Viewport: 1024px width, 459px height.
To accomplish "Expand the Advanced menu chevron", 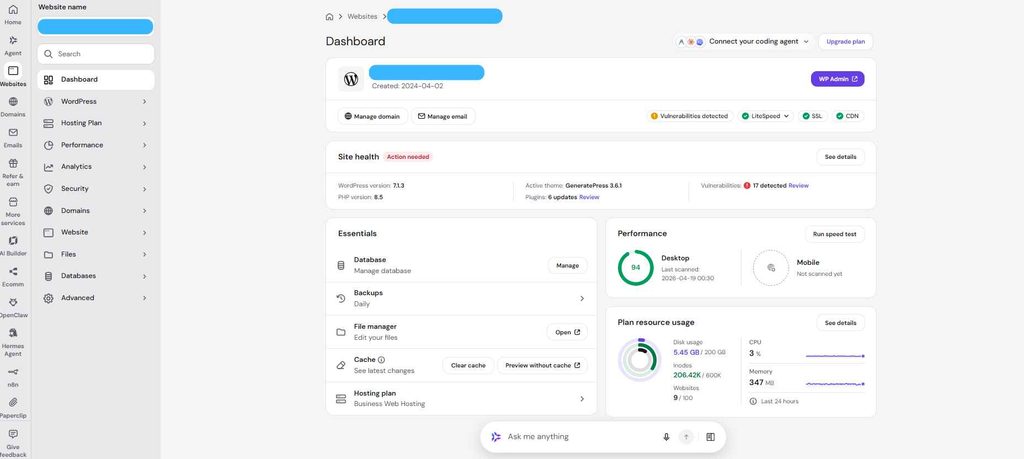I will [x=144, y=298].
